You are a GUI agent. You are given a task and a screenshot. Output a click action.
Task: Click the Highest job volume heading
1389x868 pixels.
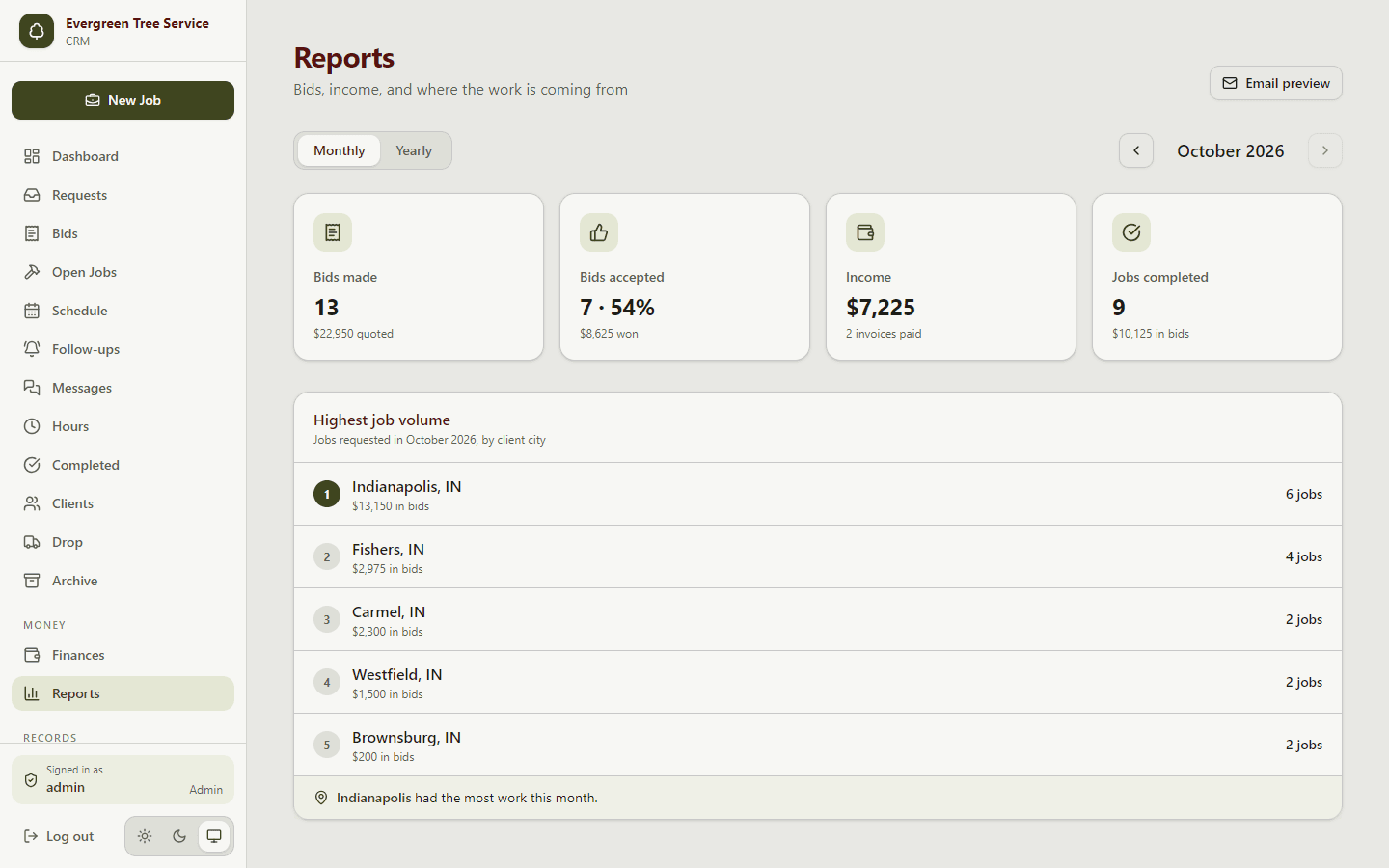click(382, 420)
